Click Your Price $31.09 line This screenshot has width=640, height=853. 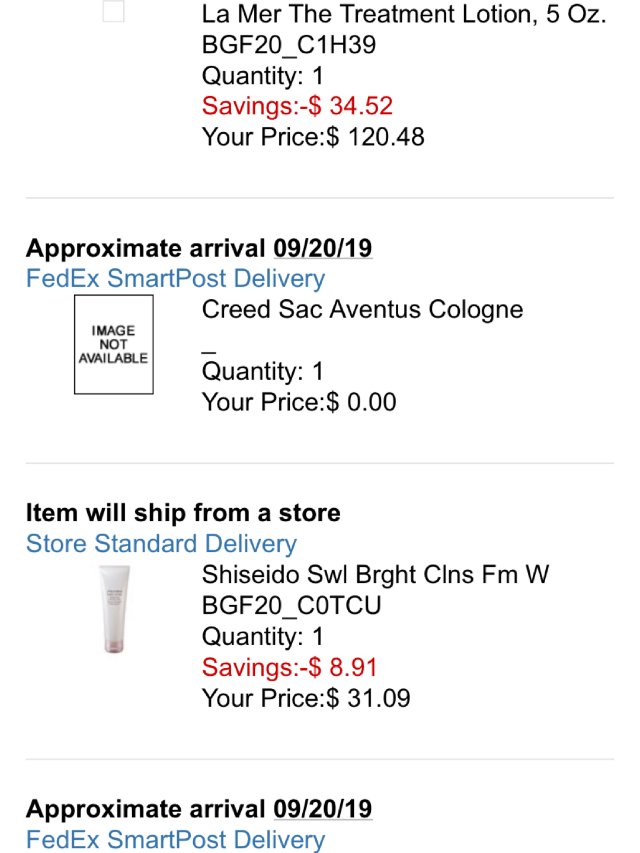(x=306, y=697)
